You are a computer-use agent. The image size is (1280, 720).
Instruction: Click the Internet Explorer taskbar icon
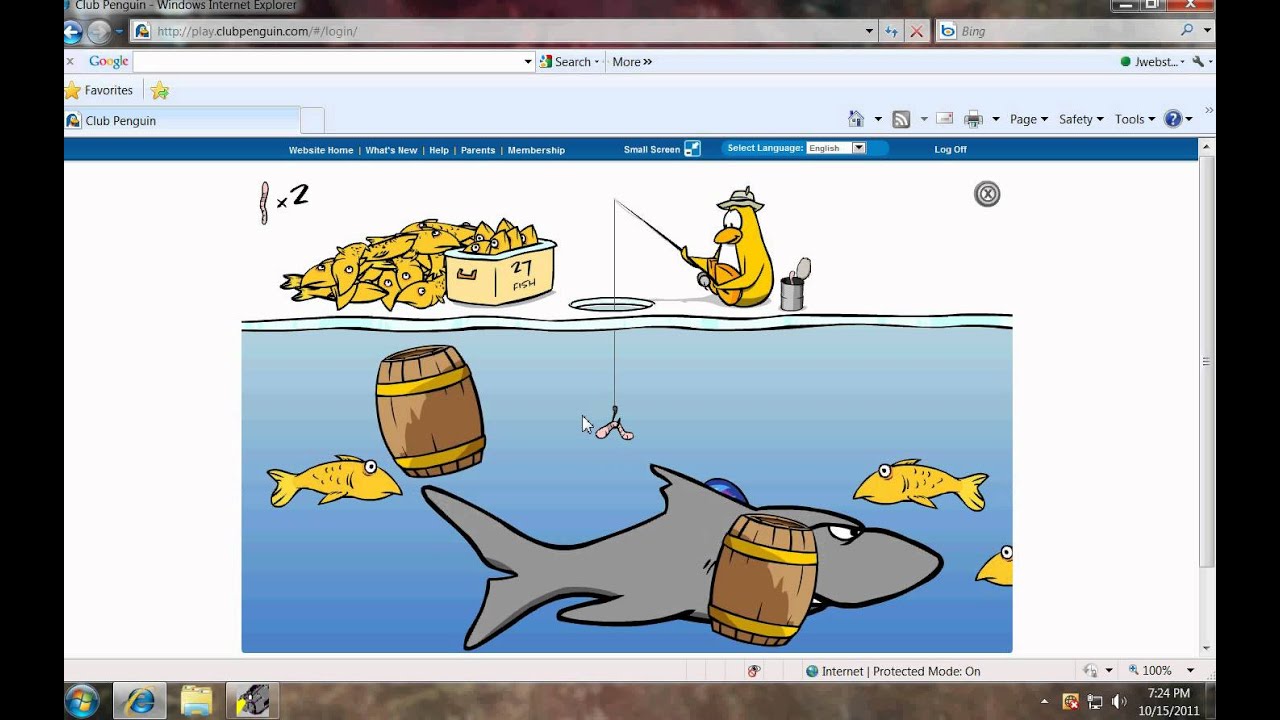(140, 700)
